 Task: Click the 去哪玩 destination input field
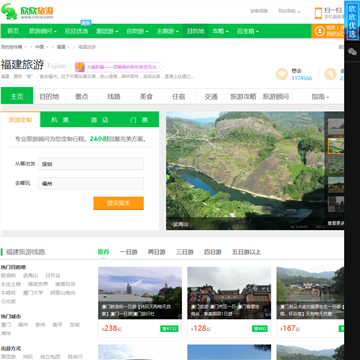point(91,183)
